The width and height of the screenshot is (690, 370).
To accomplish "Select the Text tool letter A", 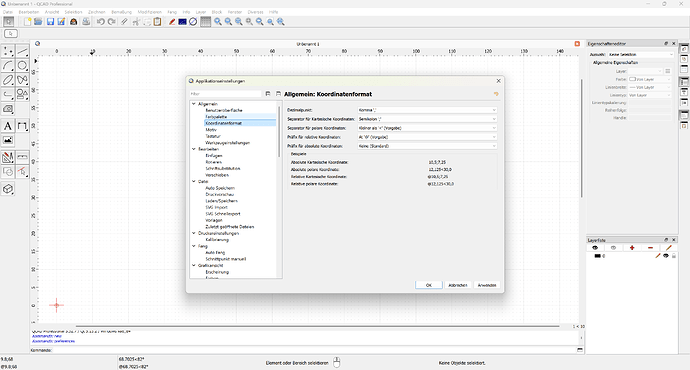I will 8,126.
